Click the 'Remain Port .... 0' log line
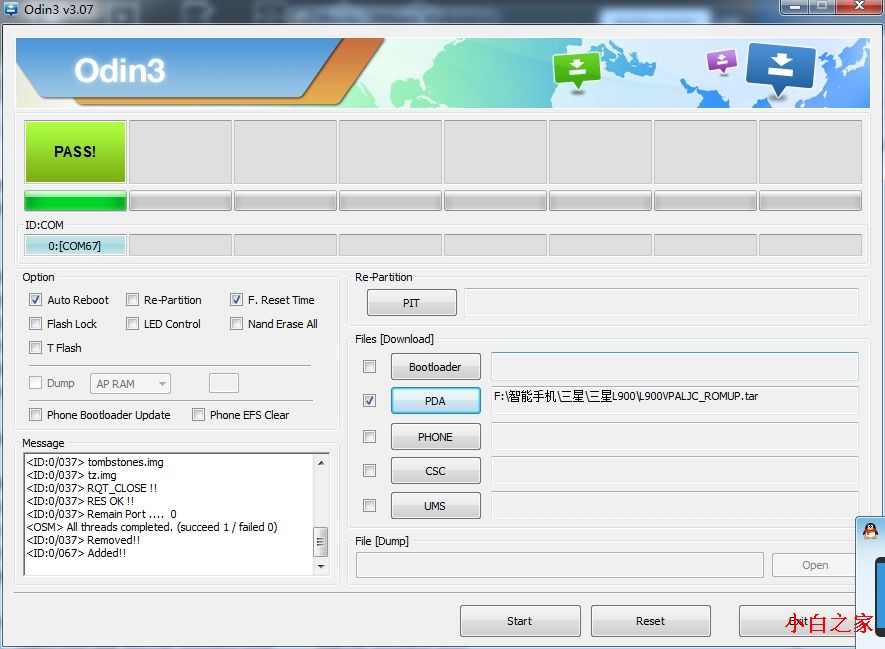The width and height of the screenshot is (885, 649). click(102, 514)
